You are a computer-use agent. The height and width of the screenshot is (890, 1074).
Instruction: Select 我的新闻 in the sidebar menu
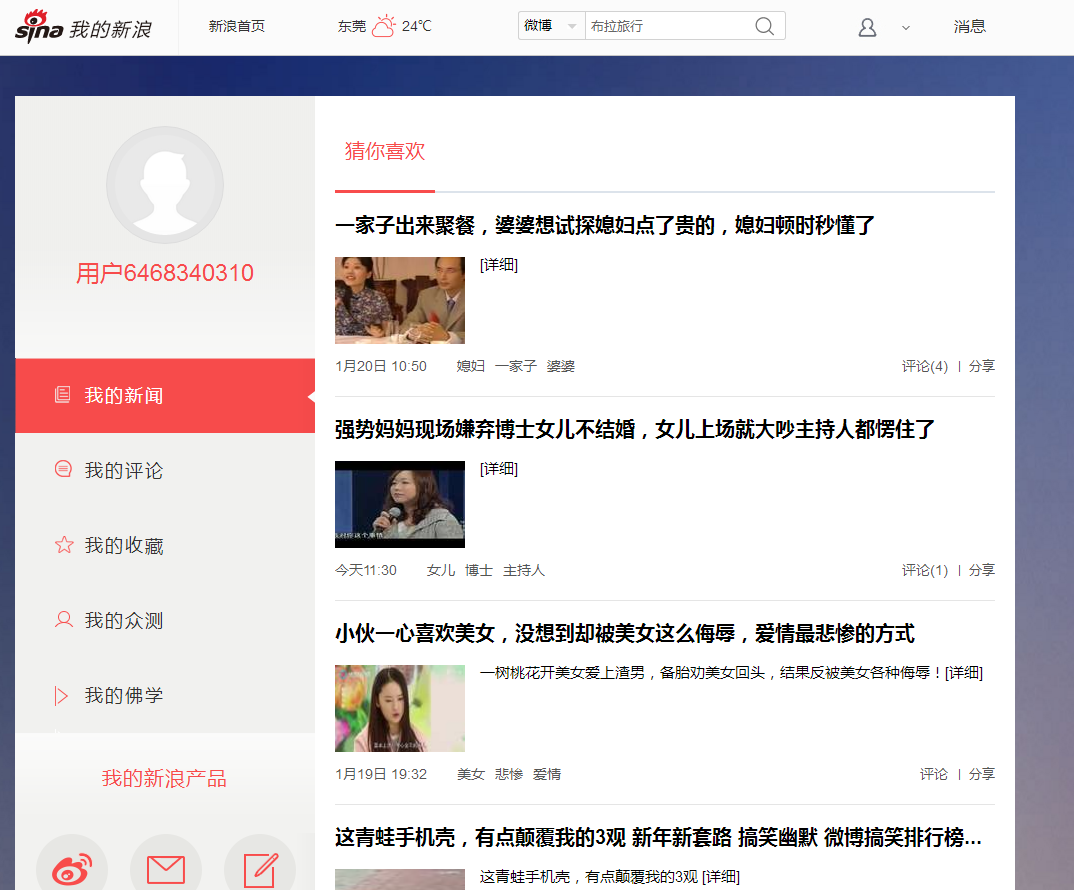(165, 395)
